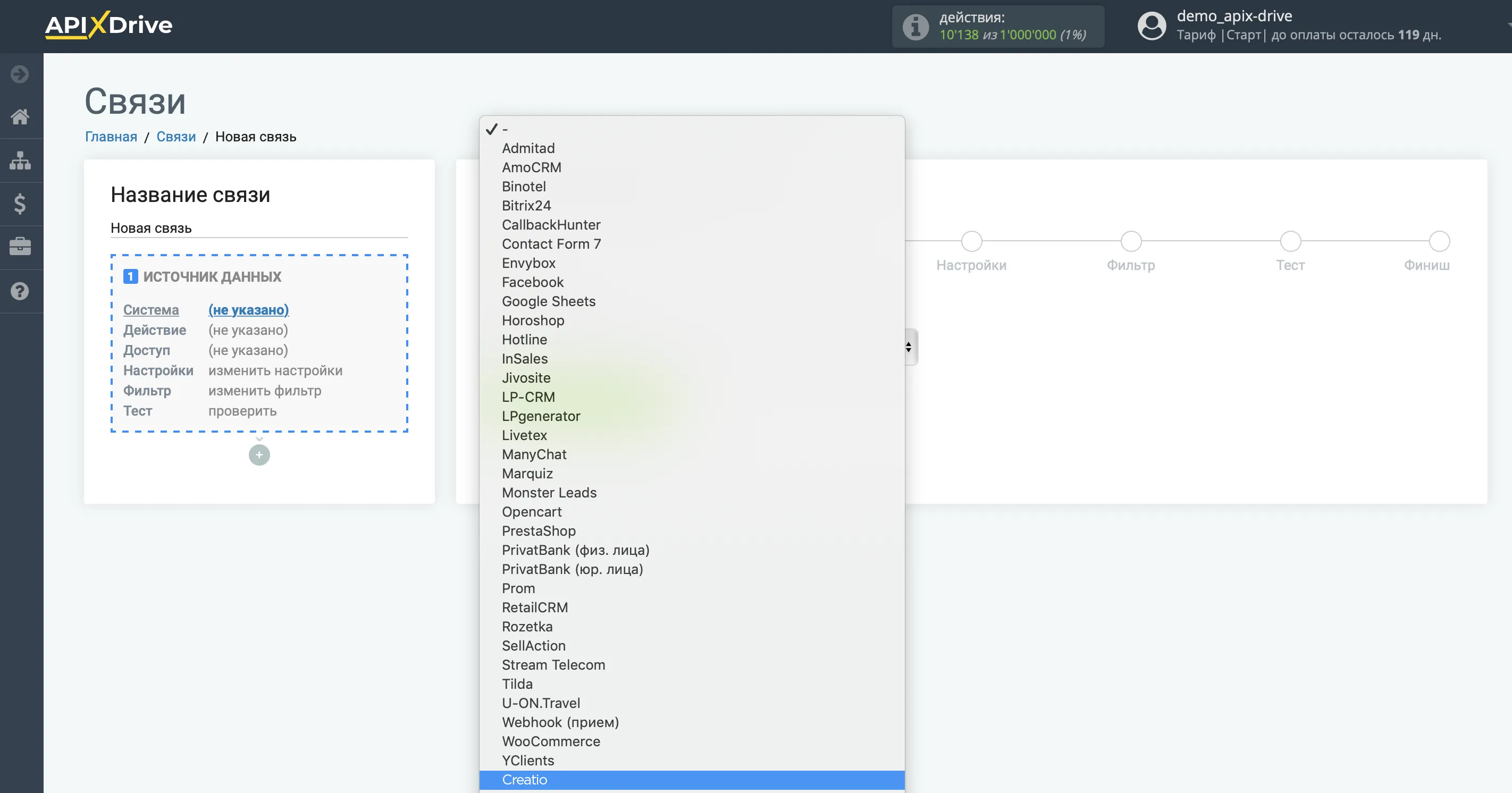Viewport: 1512px width, 793px height.
Task: Go to Главная breadcrumb link
Action: click(111, 137)
